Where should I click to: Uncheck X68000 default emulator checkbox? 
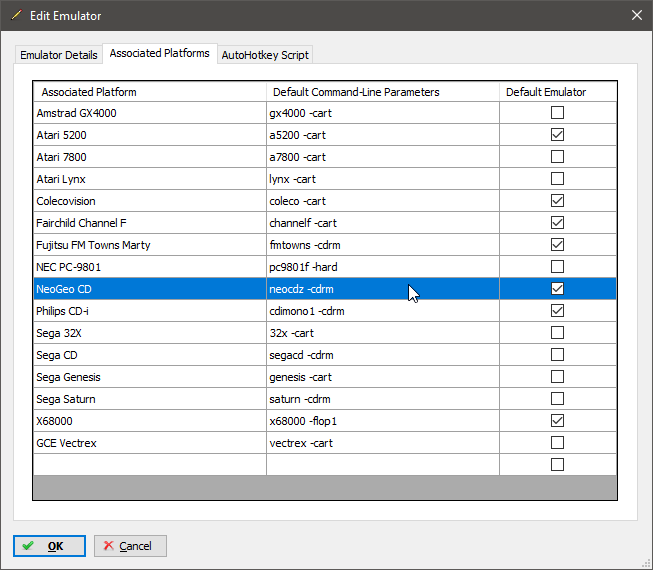click(557, 421)
